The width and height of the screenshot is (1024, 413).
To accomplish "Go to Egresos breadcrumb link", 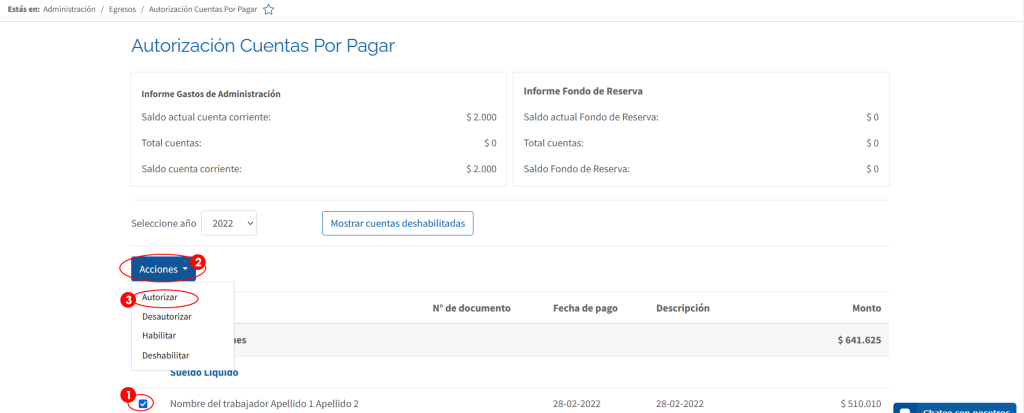I will (123, 10).
